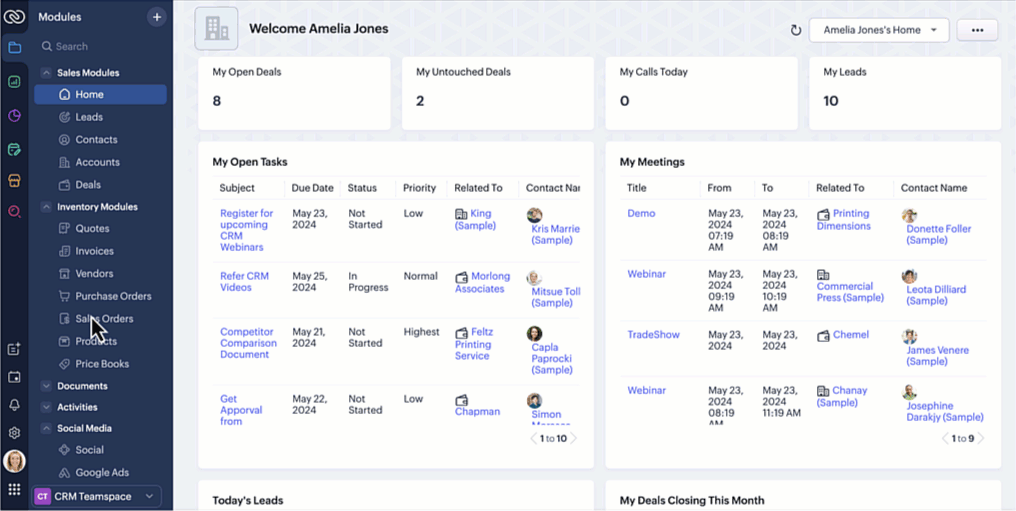Open the Demo meeting

point(641,213)
